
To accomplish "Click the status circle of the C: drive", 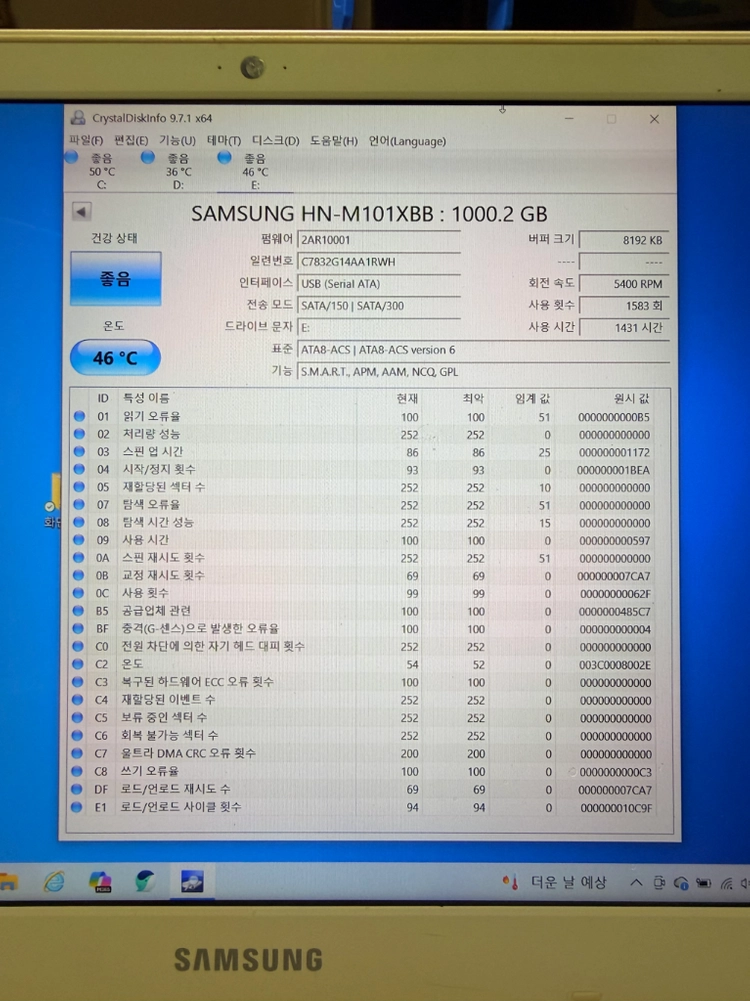I will tap(71, 157).
